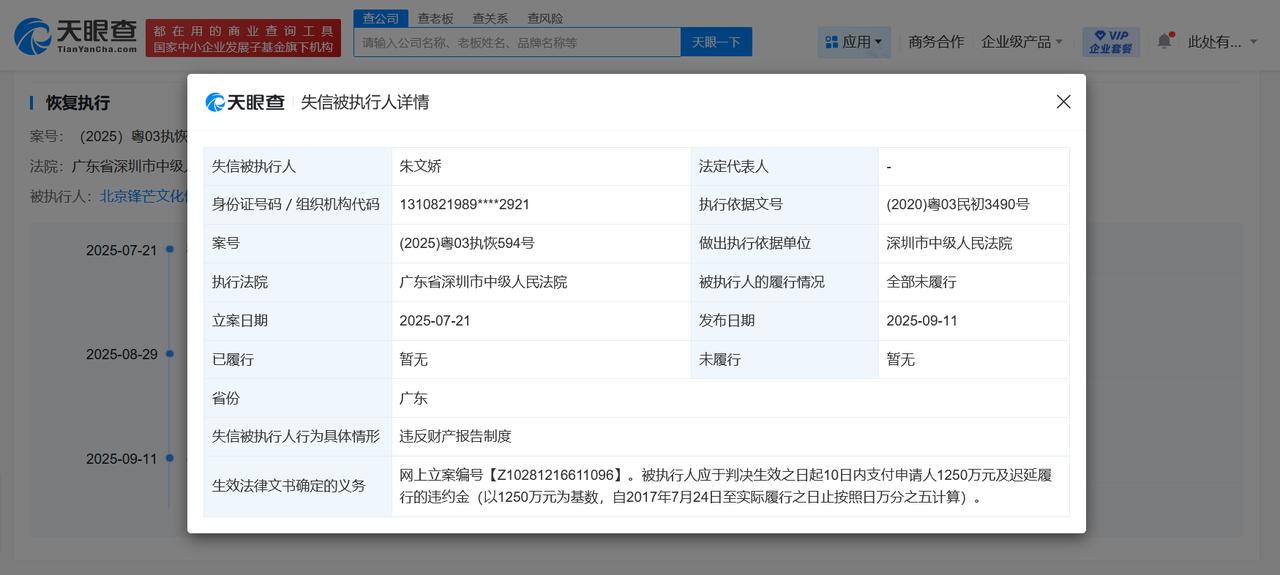
Task: Select the 查关系 search tab
Action: tap(490, 18)
